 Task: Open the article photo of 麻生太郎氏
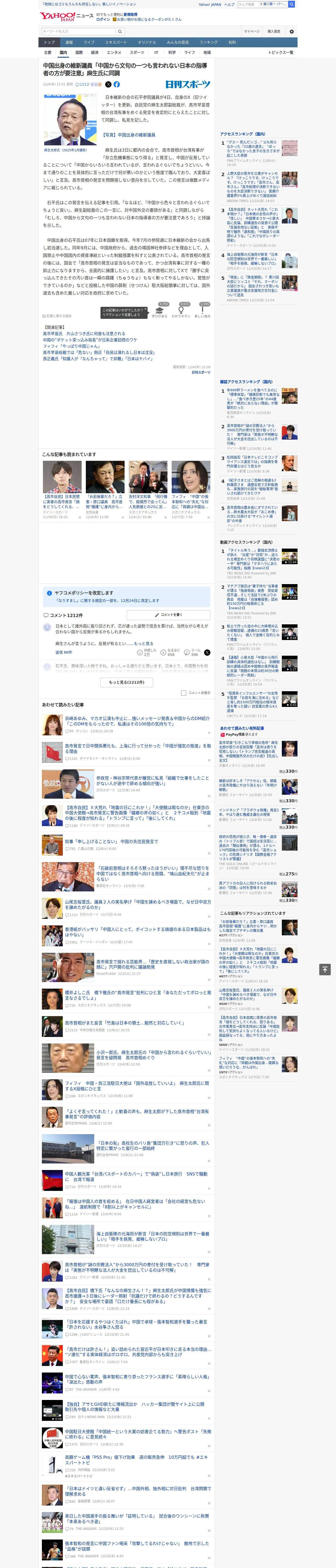(70, 120)
